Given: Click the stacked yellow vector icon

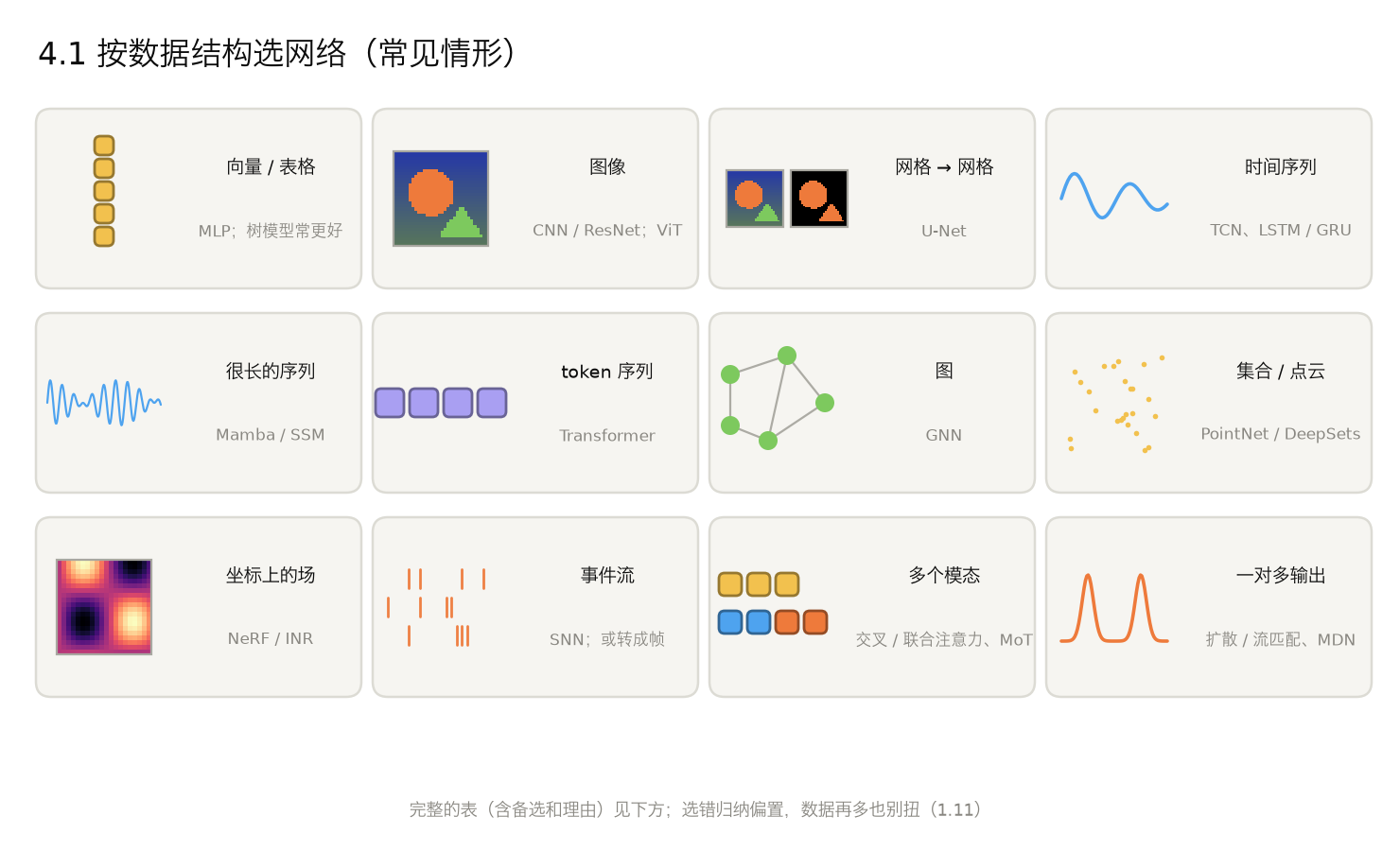Looking at the screenshot, I should [104, 191].
